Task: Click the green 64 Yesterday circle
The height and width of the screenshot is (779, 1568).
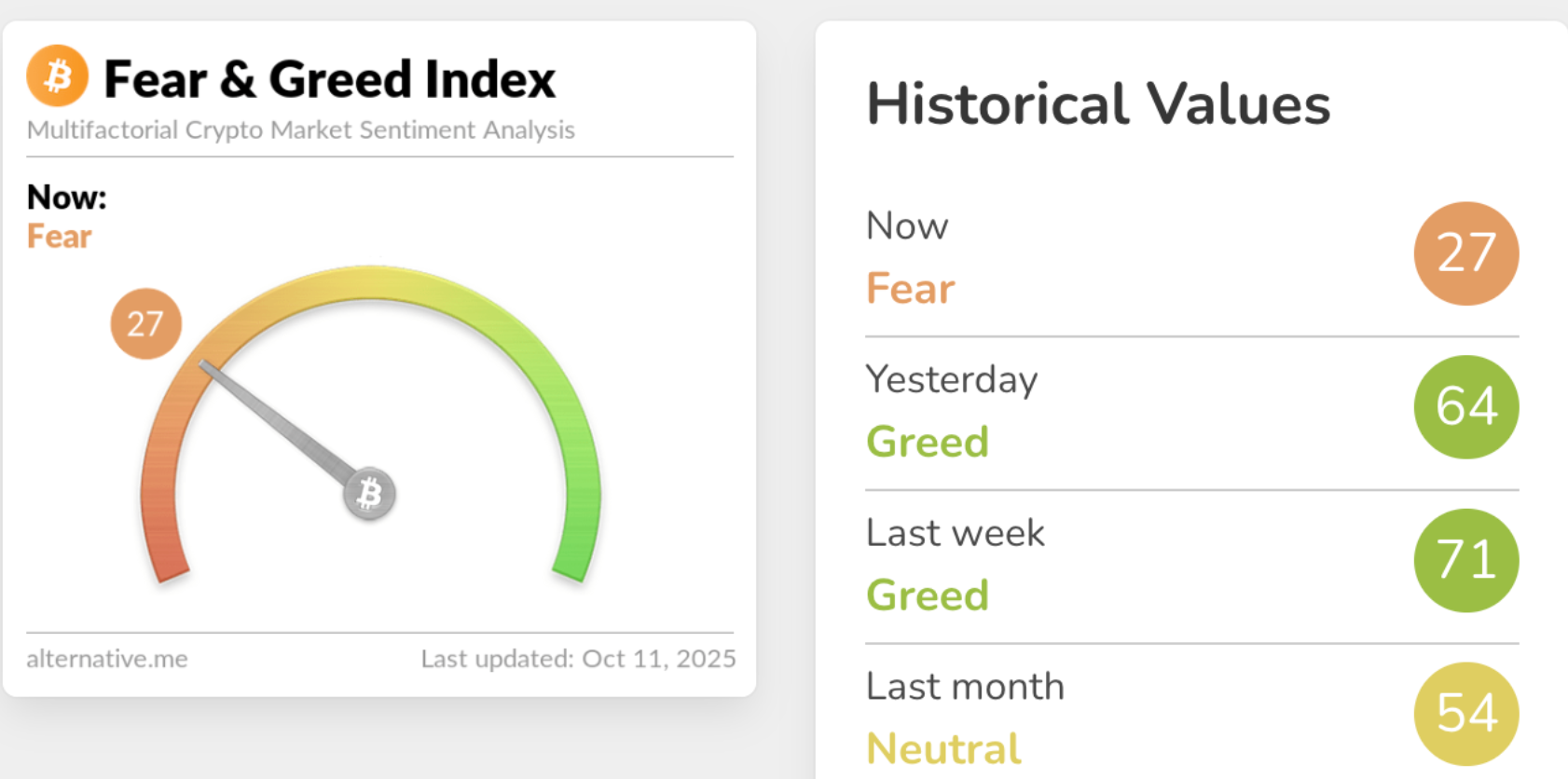Action: click(1465, 407)
